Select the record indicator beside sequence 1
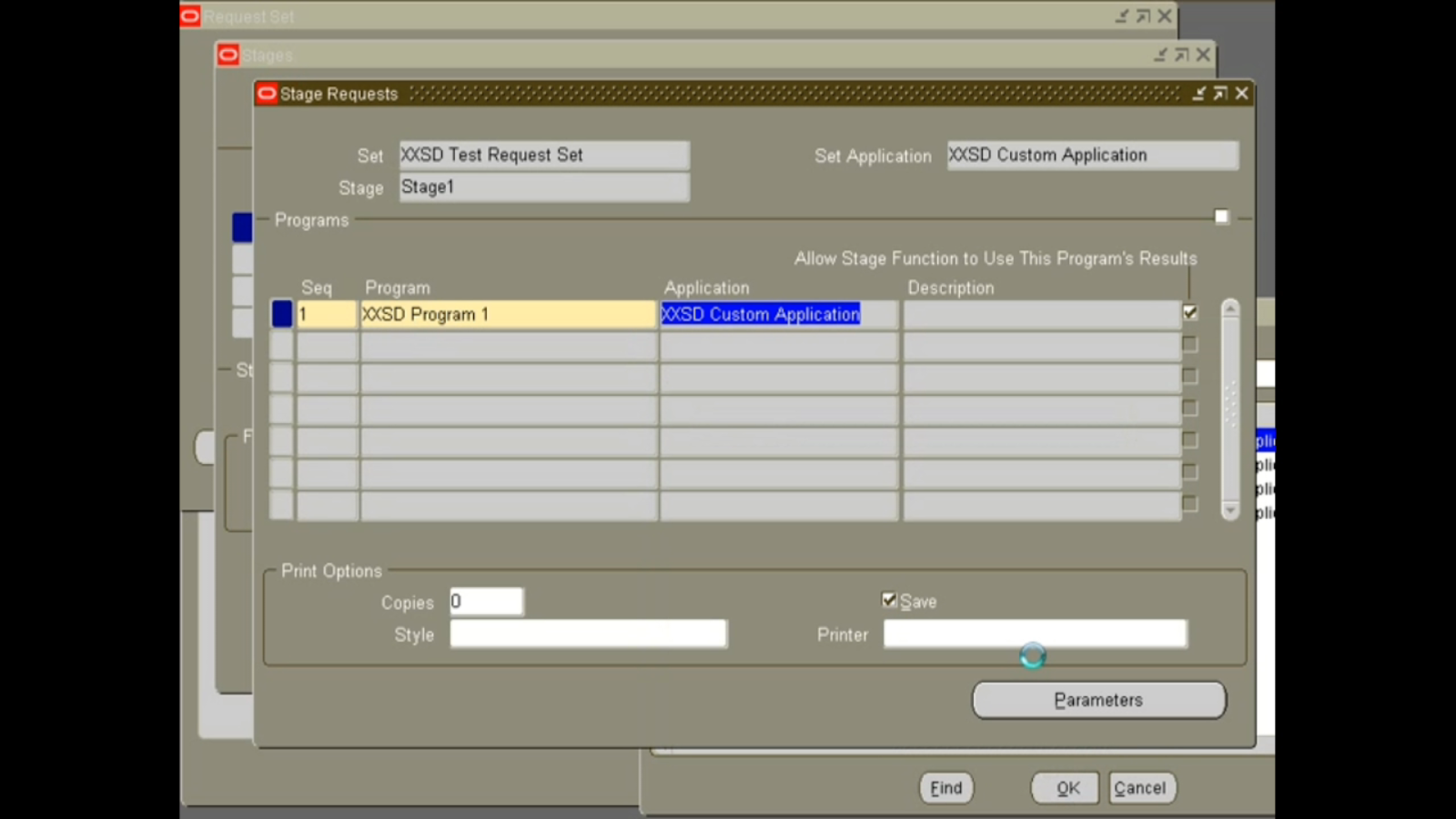The height and width of the screenshot is (819, 1456). [x=282, y=313]
